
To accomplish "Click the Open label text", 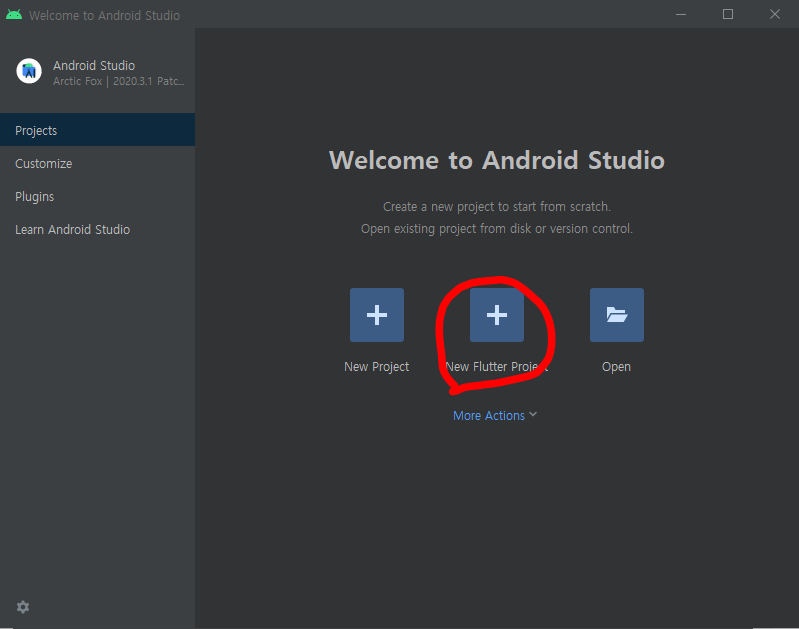I will [616, 367].
